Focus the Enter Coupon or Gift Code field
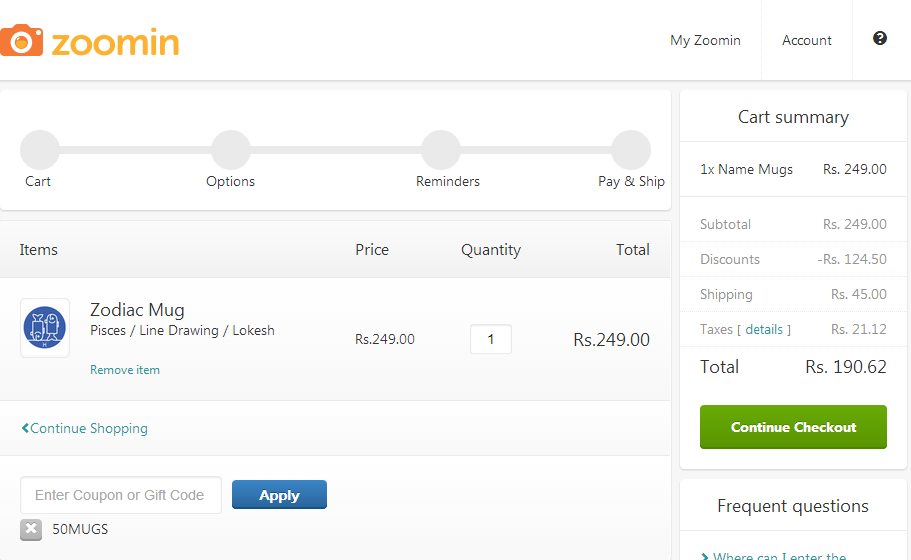This screenshot has height=560, width=911. tap(121, 495)
